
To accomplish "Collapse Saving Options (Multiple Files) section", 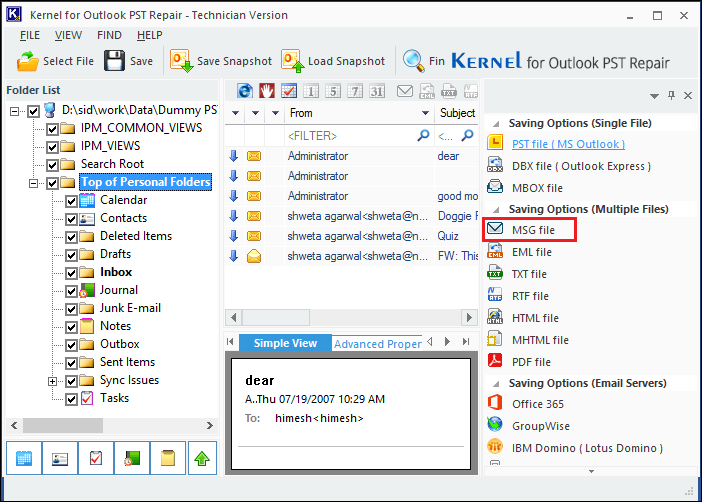I will [496, 210].
